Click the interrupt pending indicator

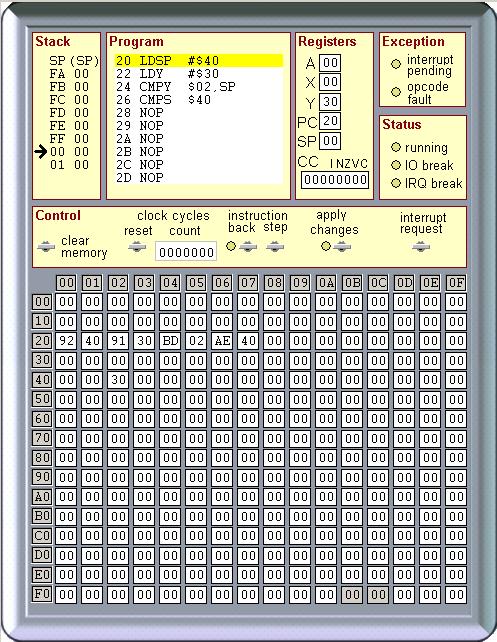point(396,64)
